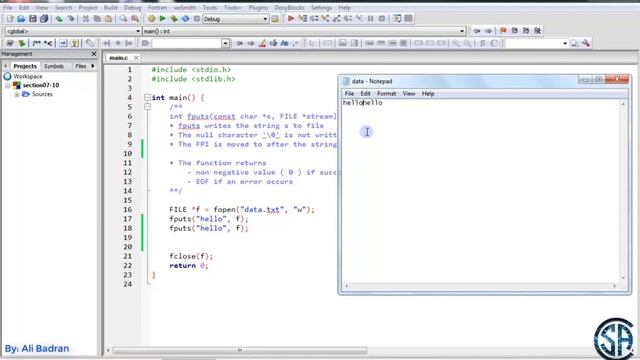Viewport: 640px width, 360px height.
Task: Click Notepad's vertical scrollbar down arrow
Action: pyautogui.click(x=623, y=278)
